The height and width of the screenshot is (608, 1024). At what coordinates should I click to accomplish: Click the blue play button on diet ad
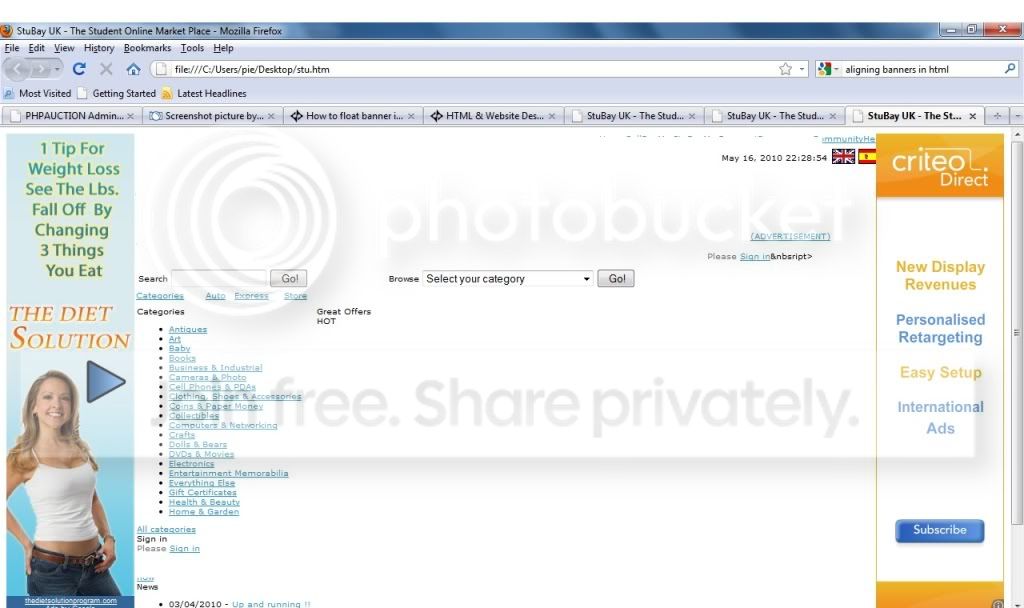pos(105,381)
